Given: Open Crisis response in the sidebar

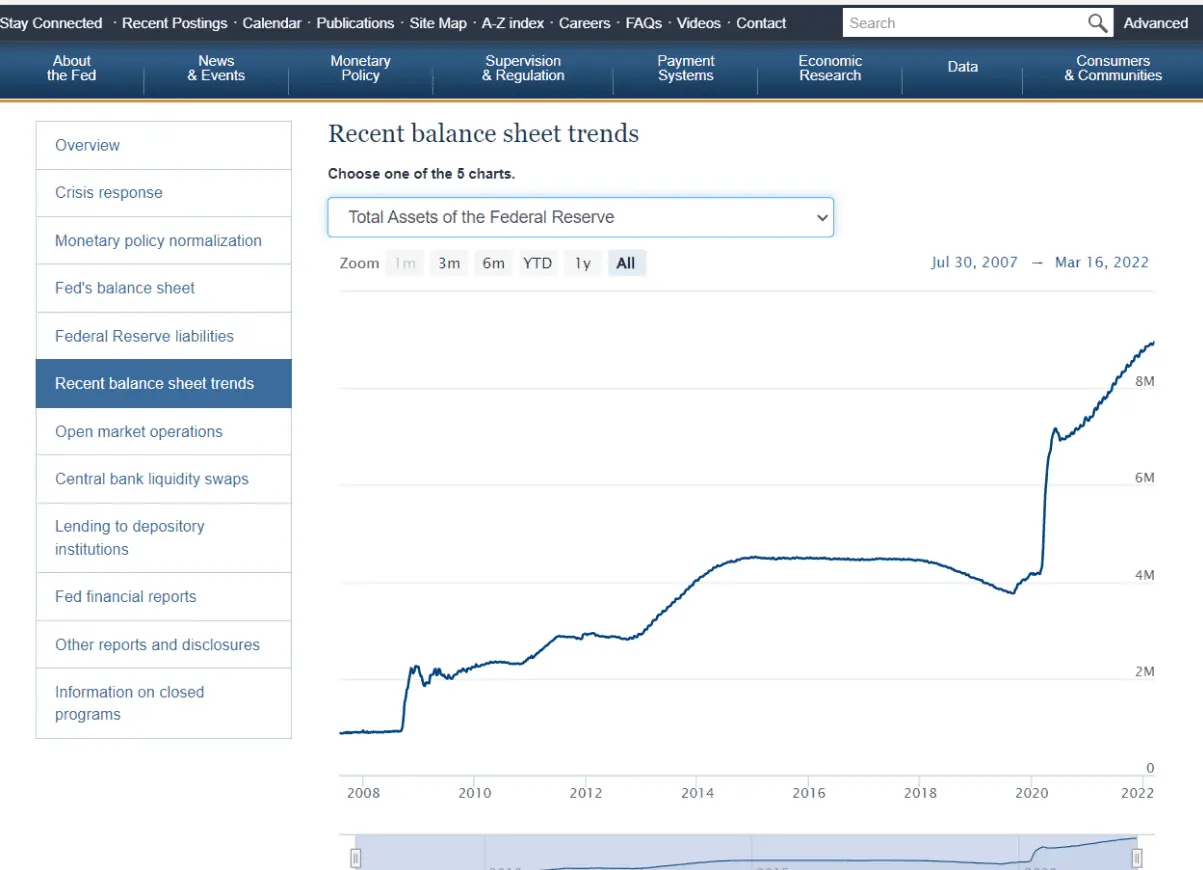Looking at the screenshot, I should point(109,193).
